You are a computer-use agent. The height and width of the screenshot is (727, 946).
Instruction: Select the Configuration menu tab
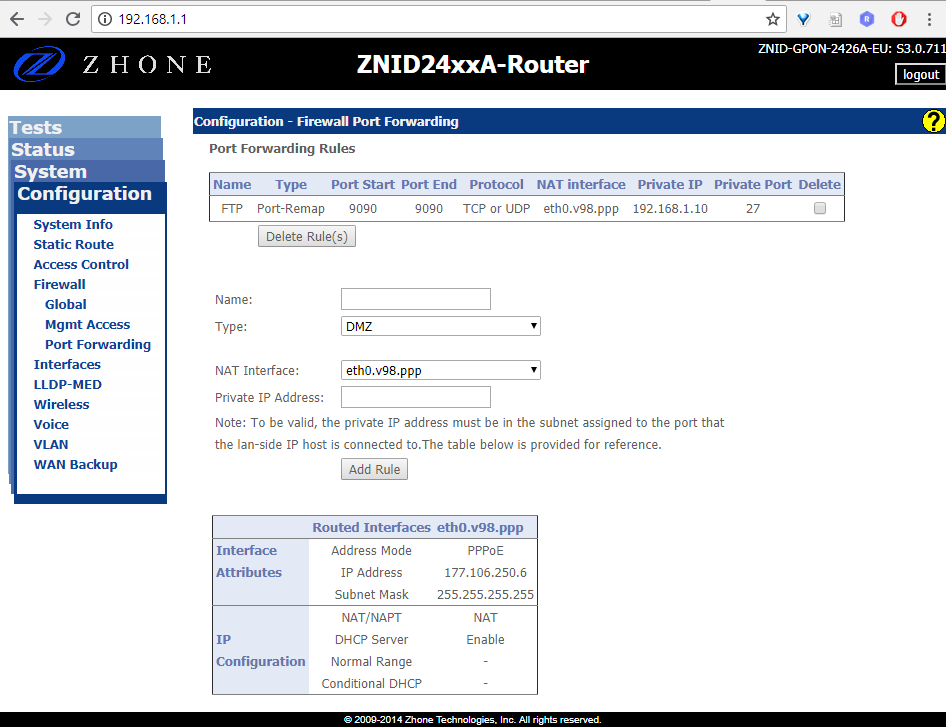click(90, 194)
